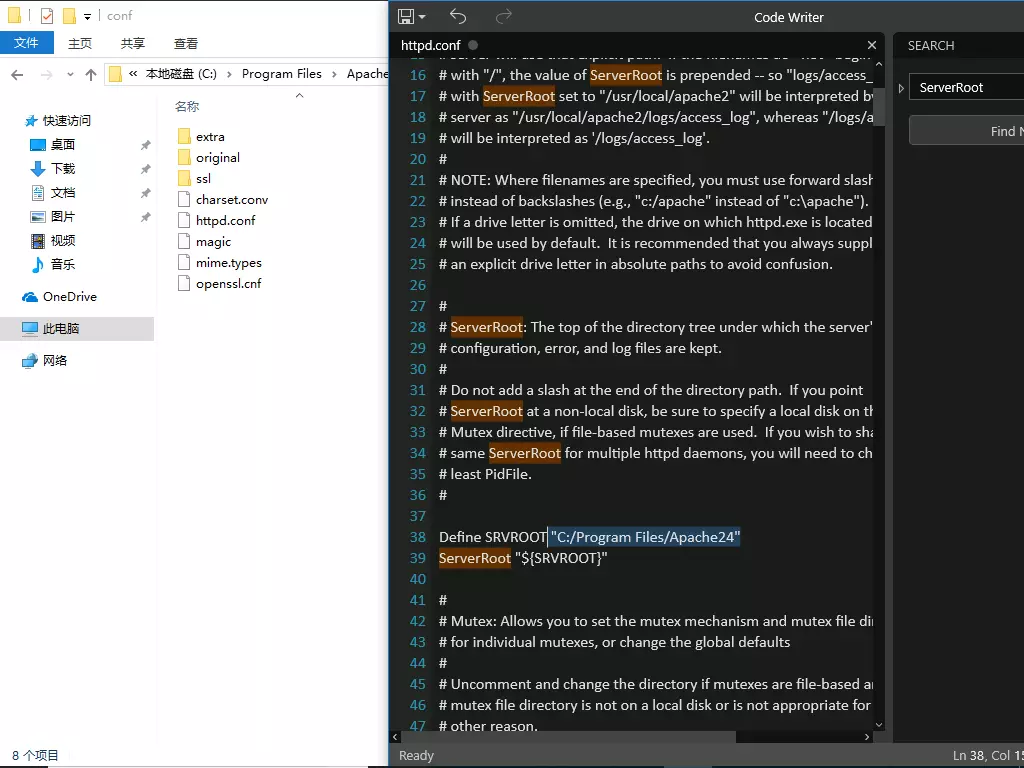The image size is (1024, 768).
Task: Open 桌面 in the navigation pane
Action: (62, 144)
